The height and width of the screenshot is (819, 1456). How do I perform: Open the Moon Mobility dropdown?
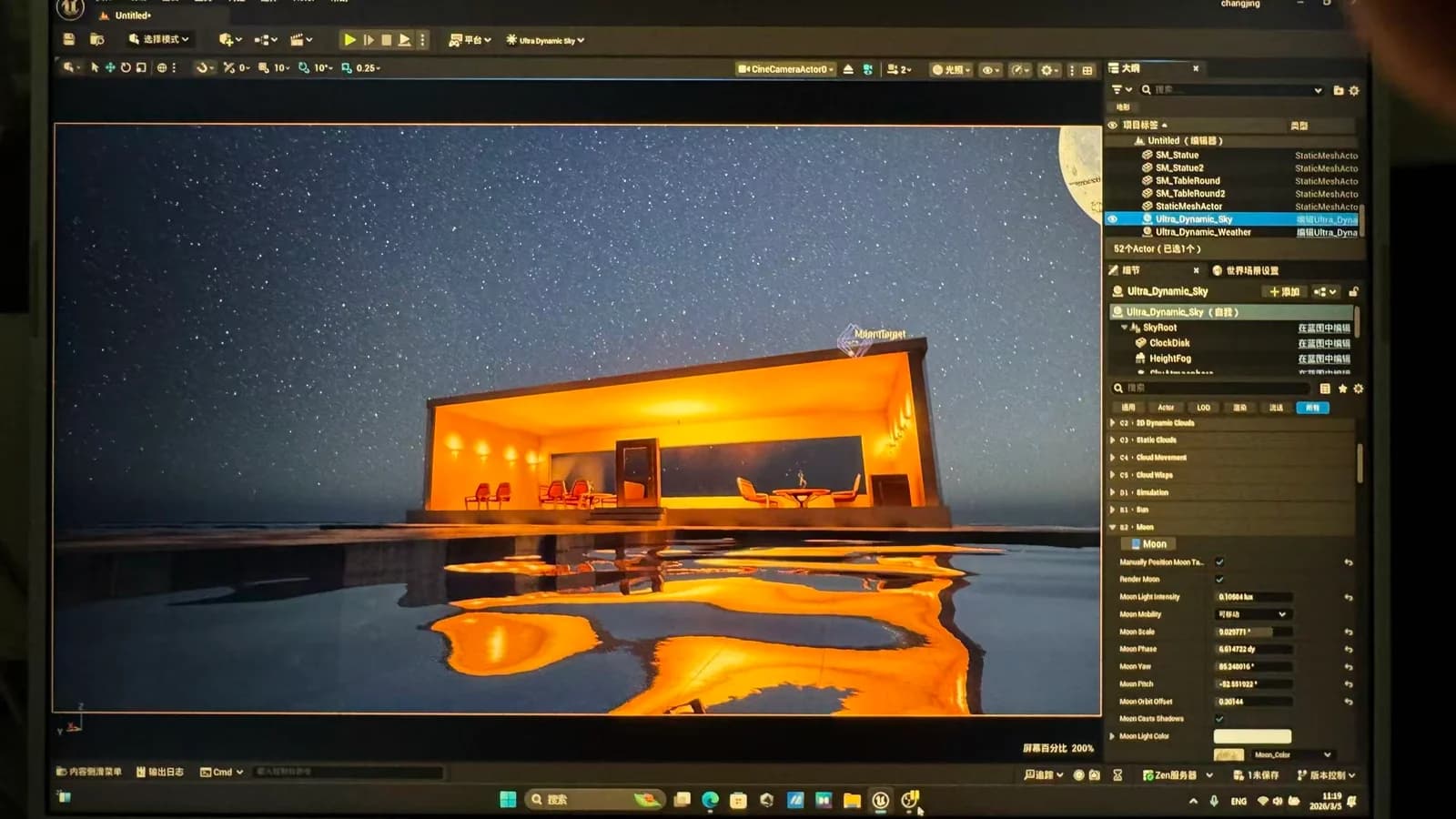pyautogui.click(x=1252, y=614)
